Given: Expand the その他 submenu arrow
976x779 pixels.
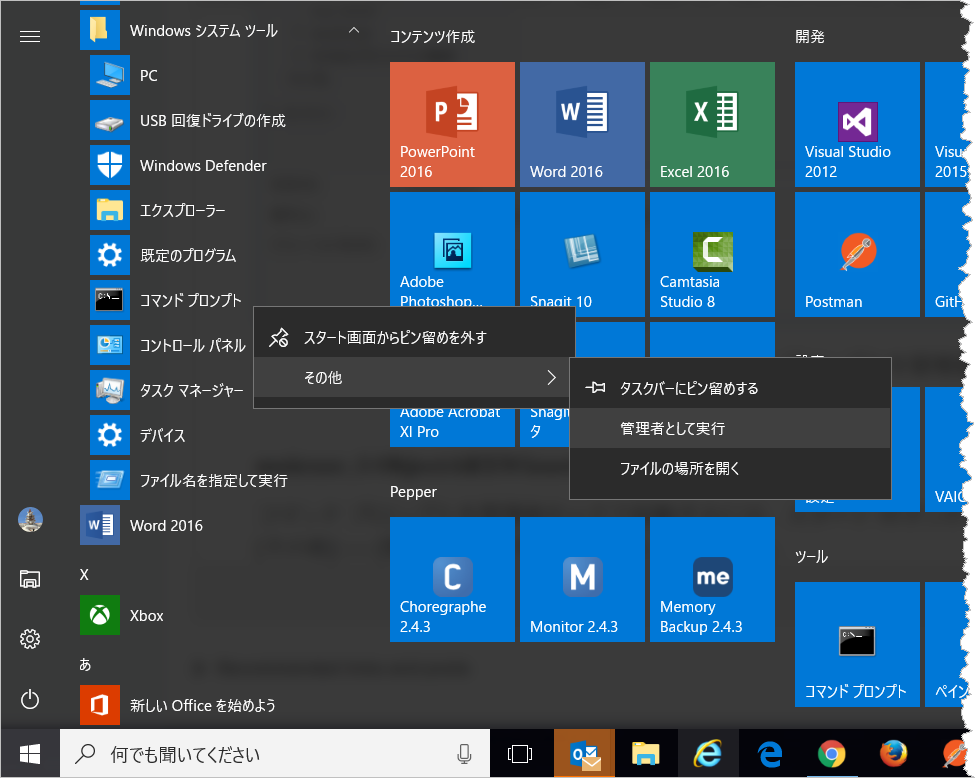Looking at the screenshot, I should [551, 377].
